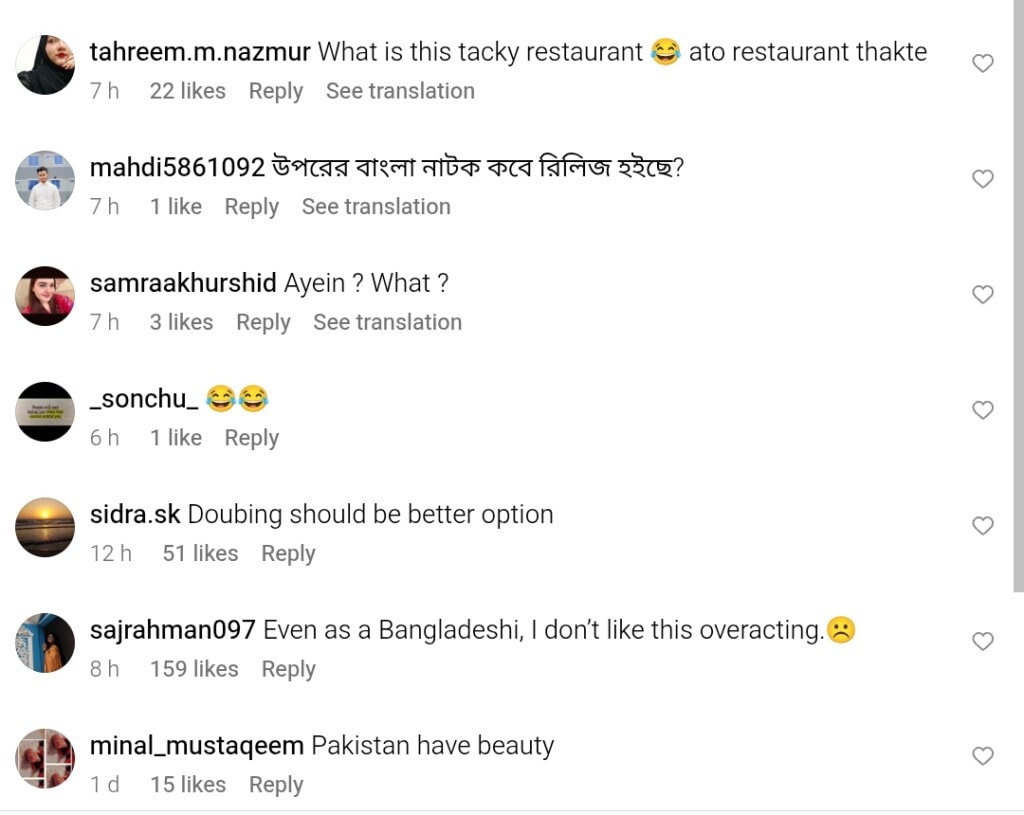
Task: Visit the _sonchu_ profile via username
Action: (x=144, y=399)
